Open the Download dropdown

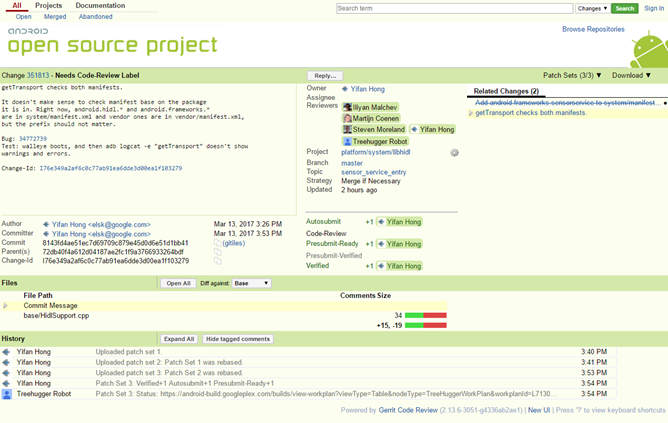(631, 75)
